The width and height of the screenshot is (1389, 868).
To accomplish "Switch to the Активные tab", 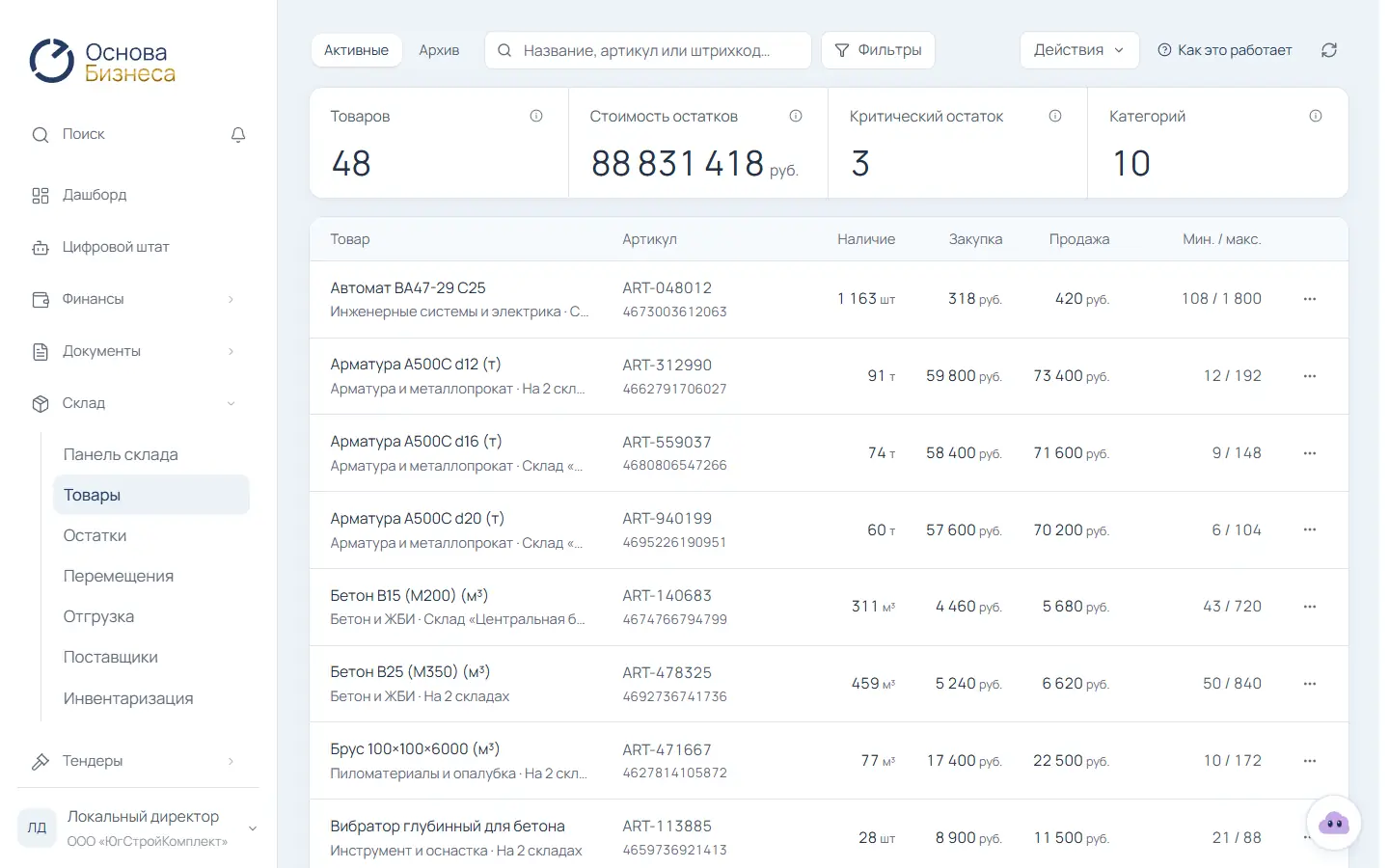I will tap(356, 50).
